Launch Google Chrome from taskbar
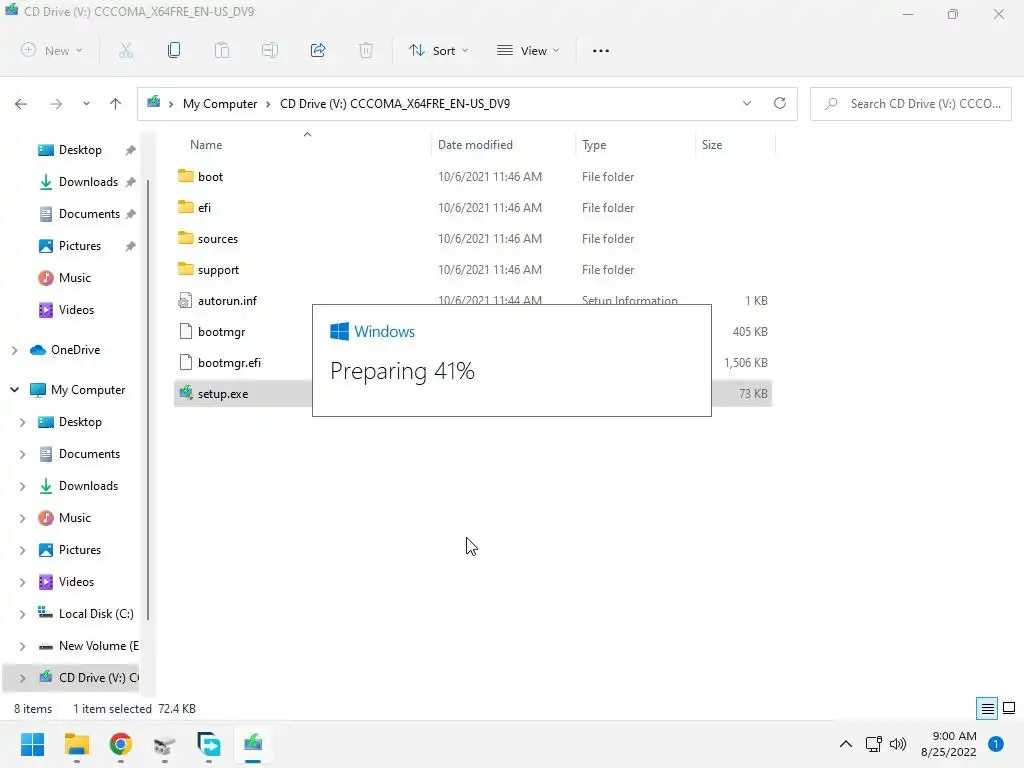The image size is (1024, 768). pos(120,744)
